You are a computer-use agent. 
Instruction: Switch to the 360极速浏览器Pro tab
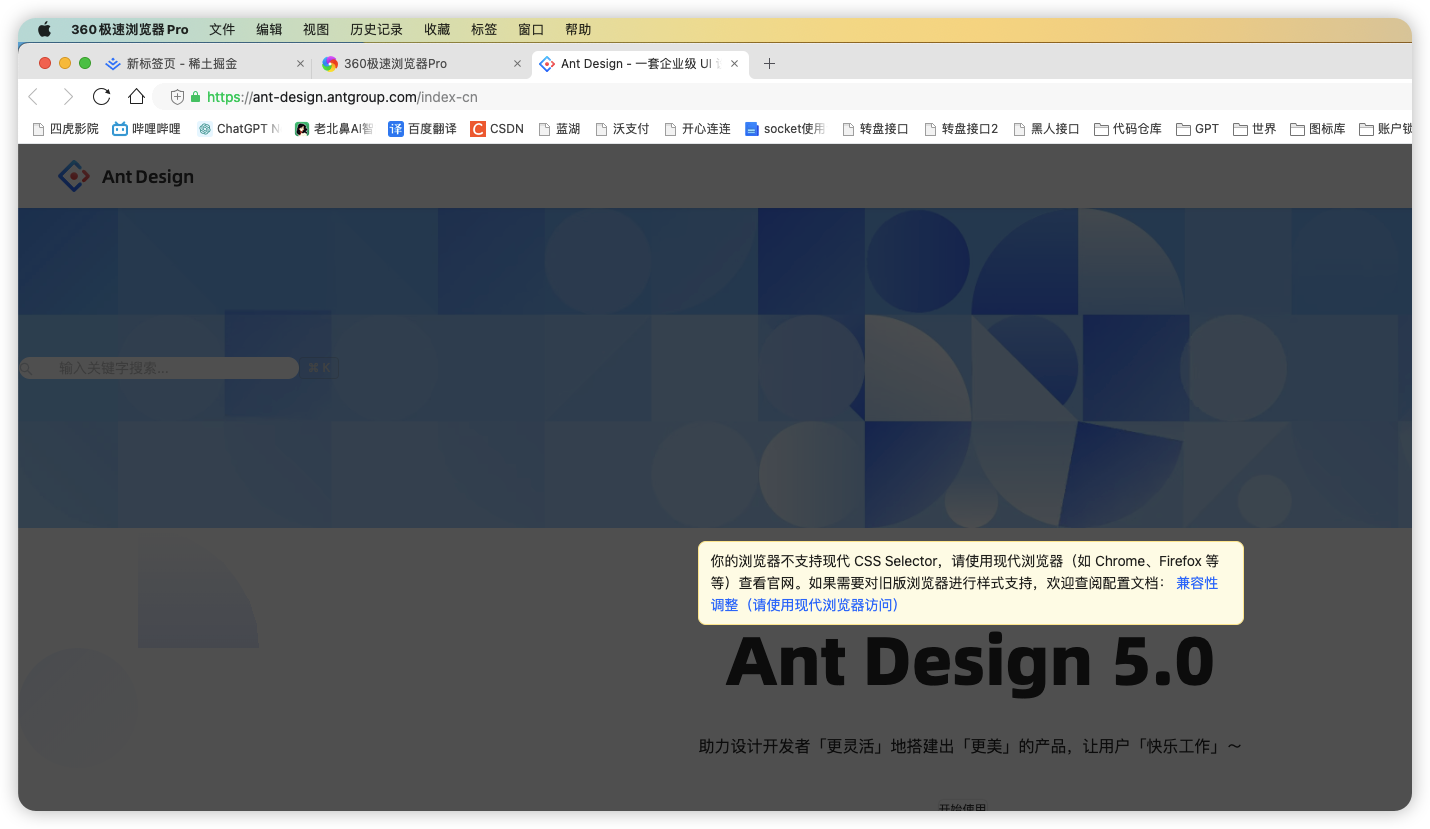click(x=420, y=63)
